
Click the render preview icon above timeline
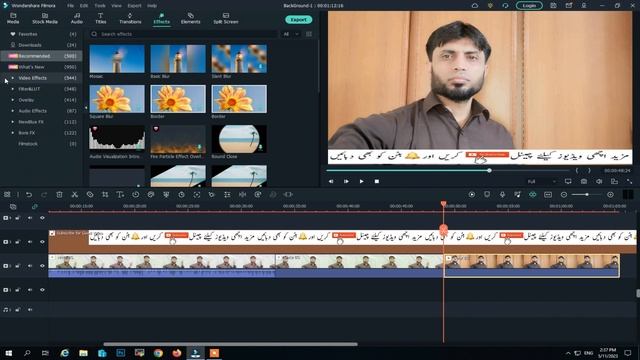[472, 195]
